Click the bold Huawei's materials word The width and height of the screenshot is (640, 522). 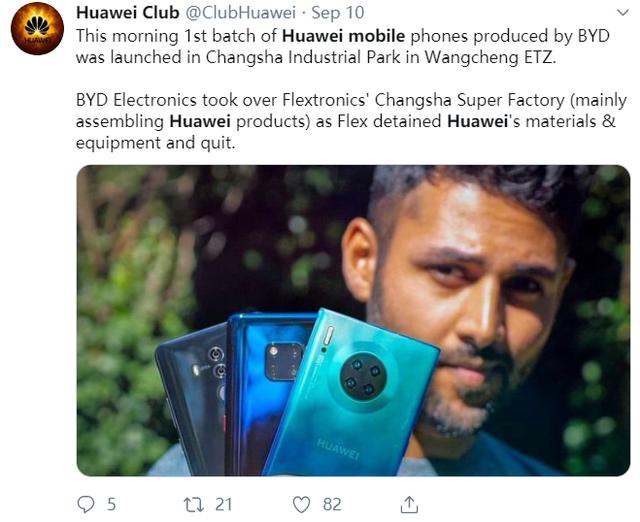[477, 122]
